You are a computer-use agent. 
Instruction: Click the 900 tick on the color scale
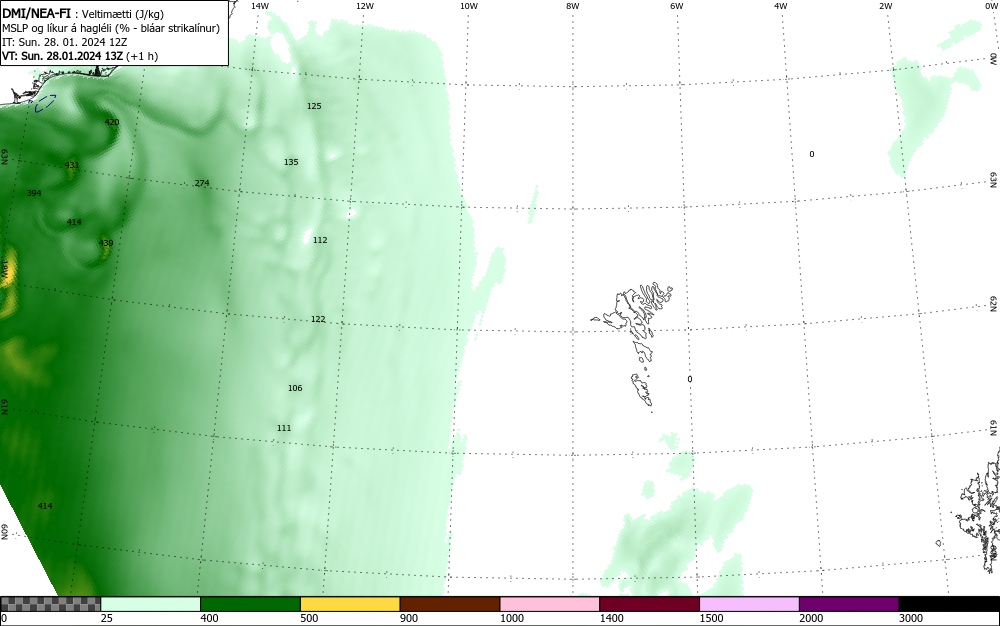click(x=409, y=618)
